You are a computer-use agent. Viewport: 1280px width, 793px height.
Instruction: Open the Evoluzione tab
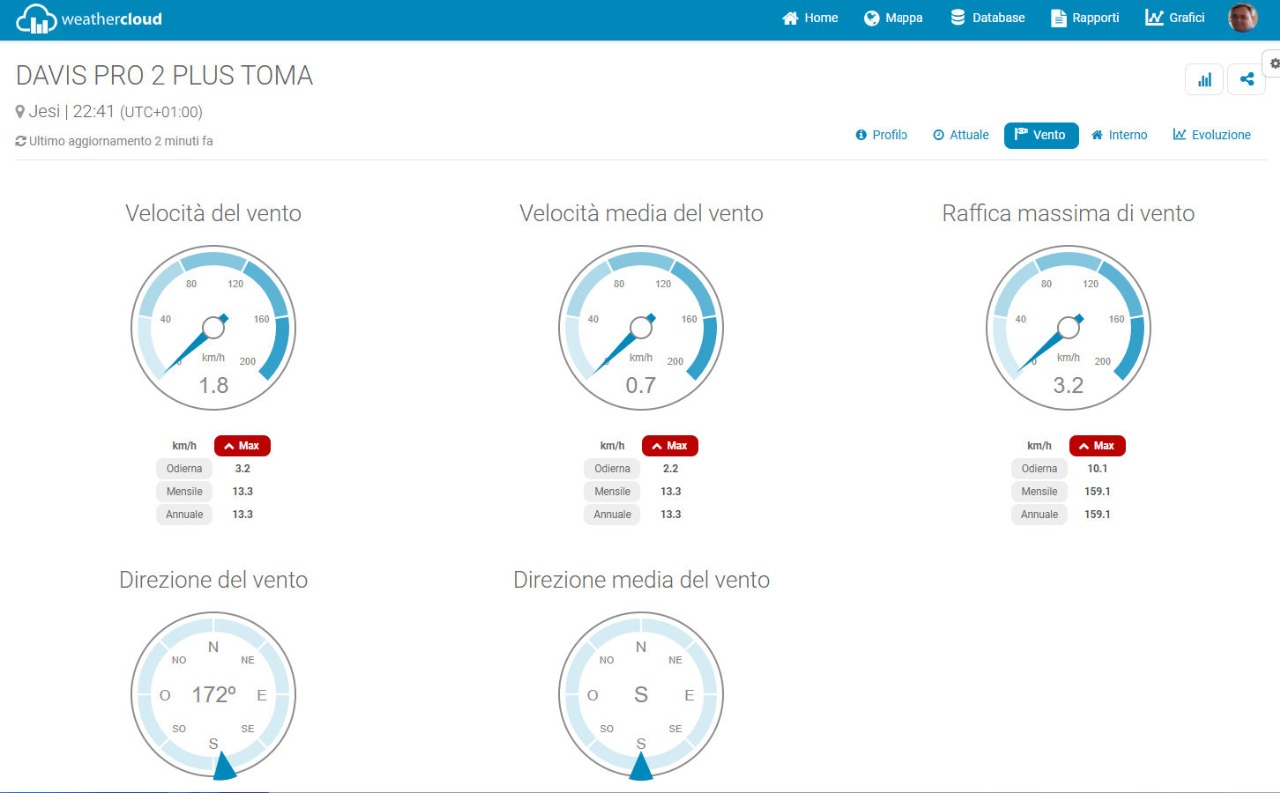(x=1212, y=135)
